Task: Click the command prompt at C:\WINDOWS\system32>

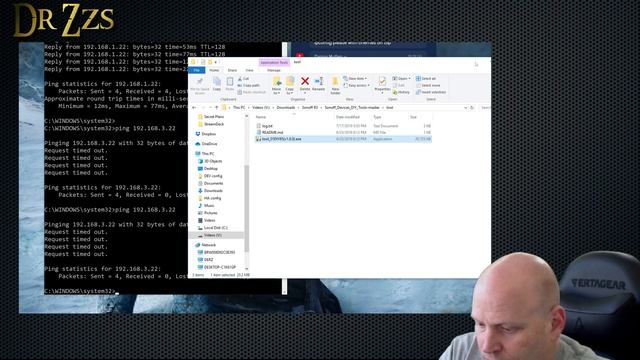Action: point(80,291)
